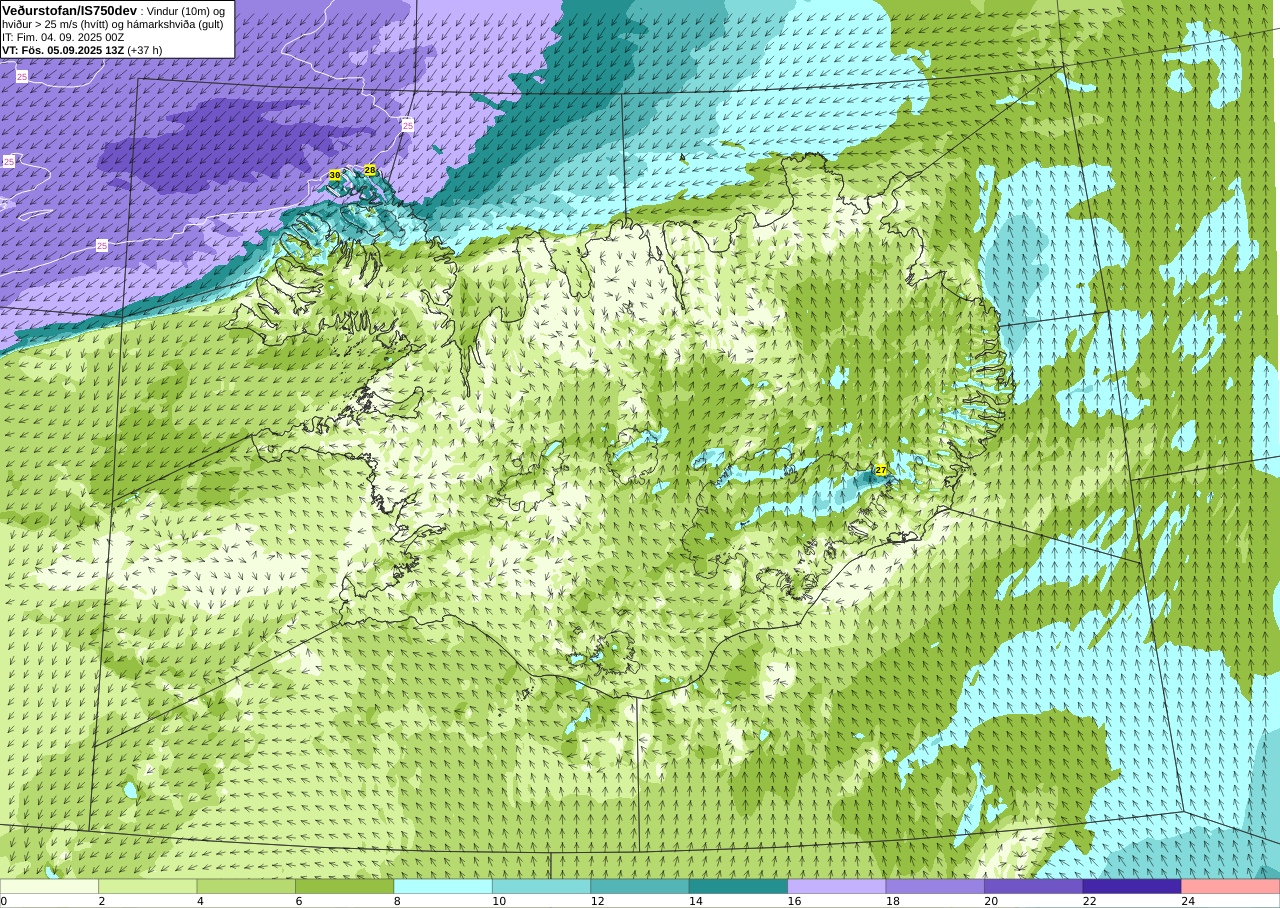Choose the 10–12 m/s cyan legend swatch
Image resolution: width=1280 pixels, height=908 pixels.
541,886
